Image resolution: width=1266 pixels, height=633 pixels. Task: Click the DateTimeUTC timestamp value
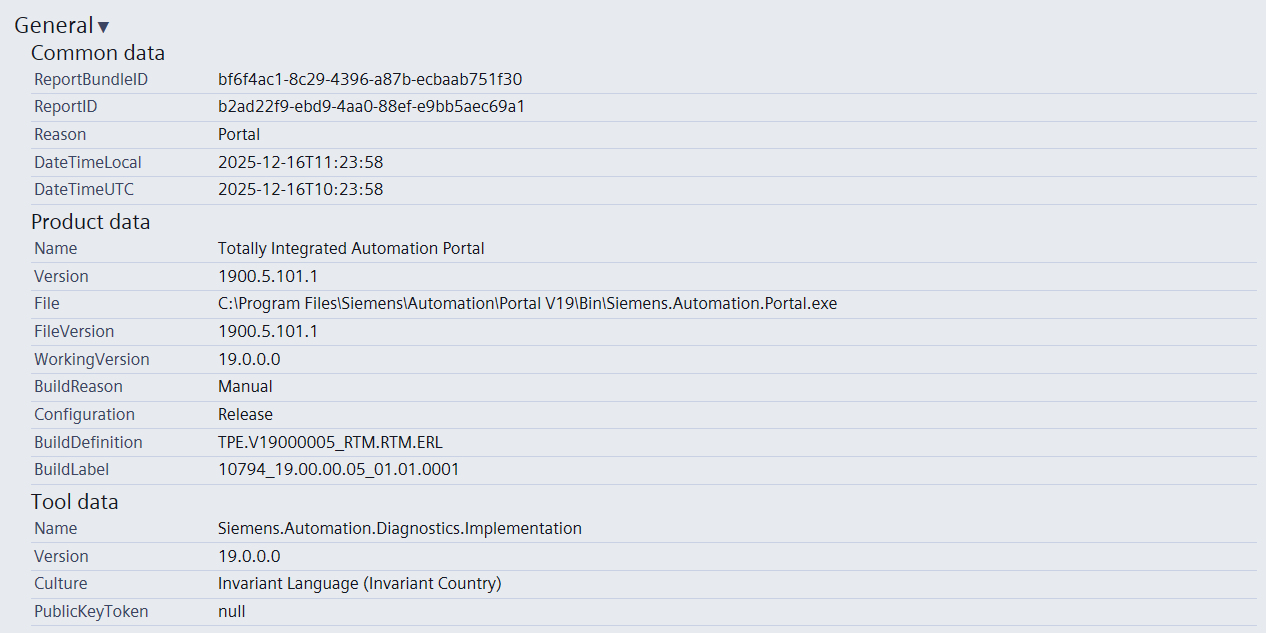300,190
